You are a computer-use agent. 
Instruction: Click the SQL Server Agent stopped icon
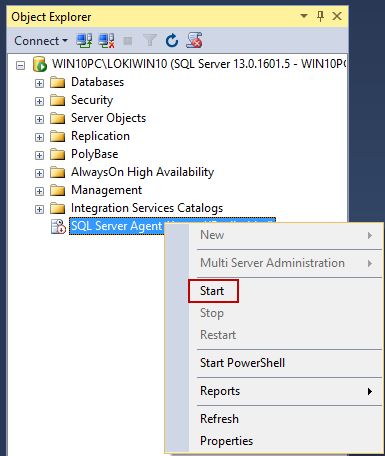pyautogui.click(x=58, y=226)
